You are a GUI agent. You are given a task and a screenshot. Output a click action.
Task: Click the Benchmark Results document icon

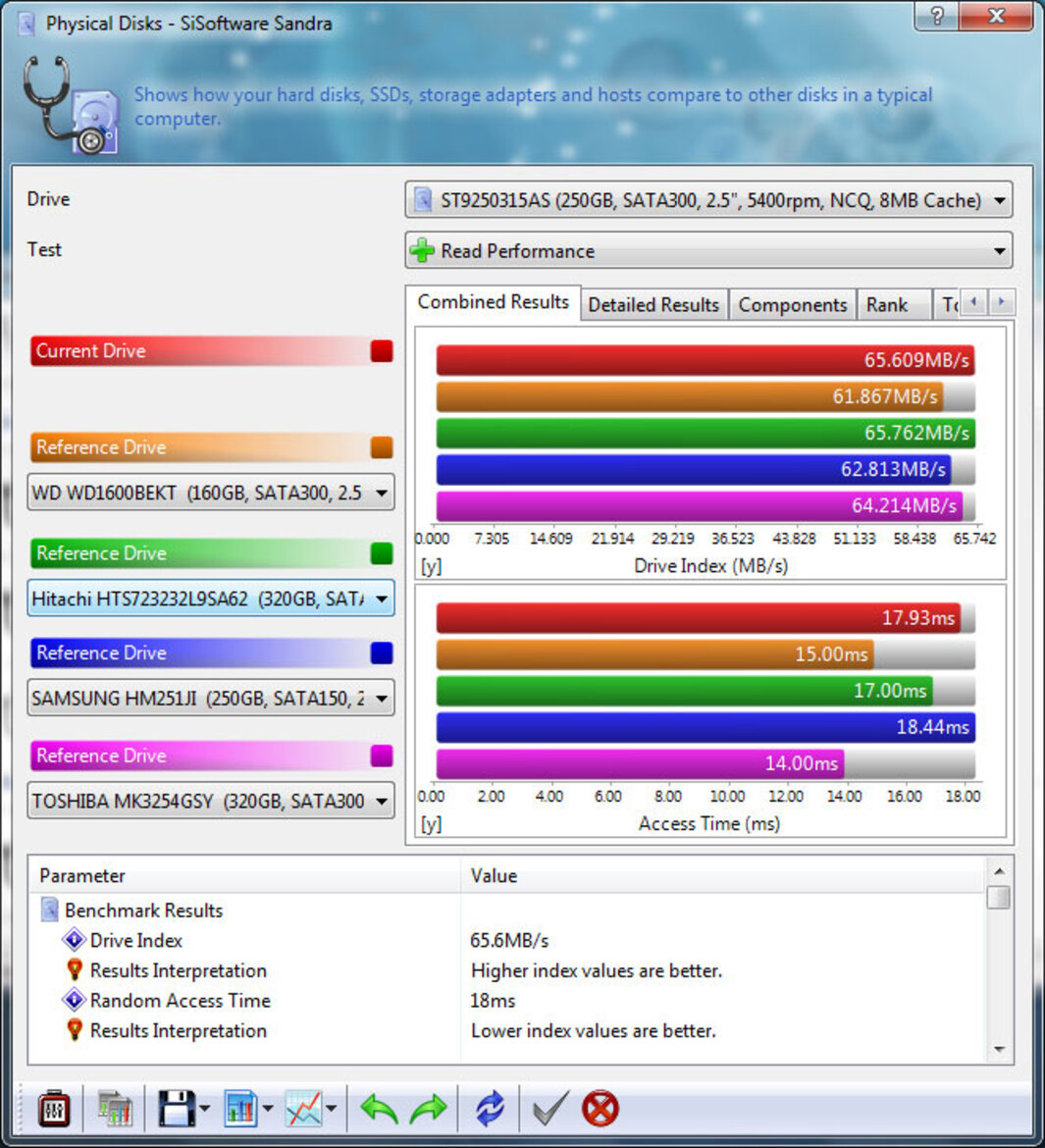(x=49, y=910)
